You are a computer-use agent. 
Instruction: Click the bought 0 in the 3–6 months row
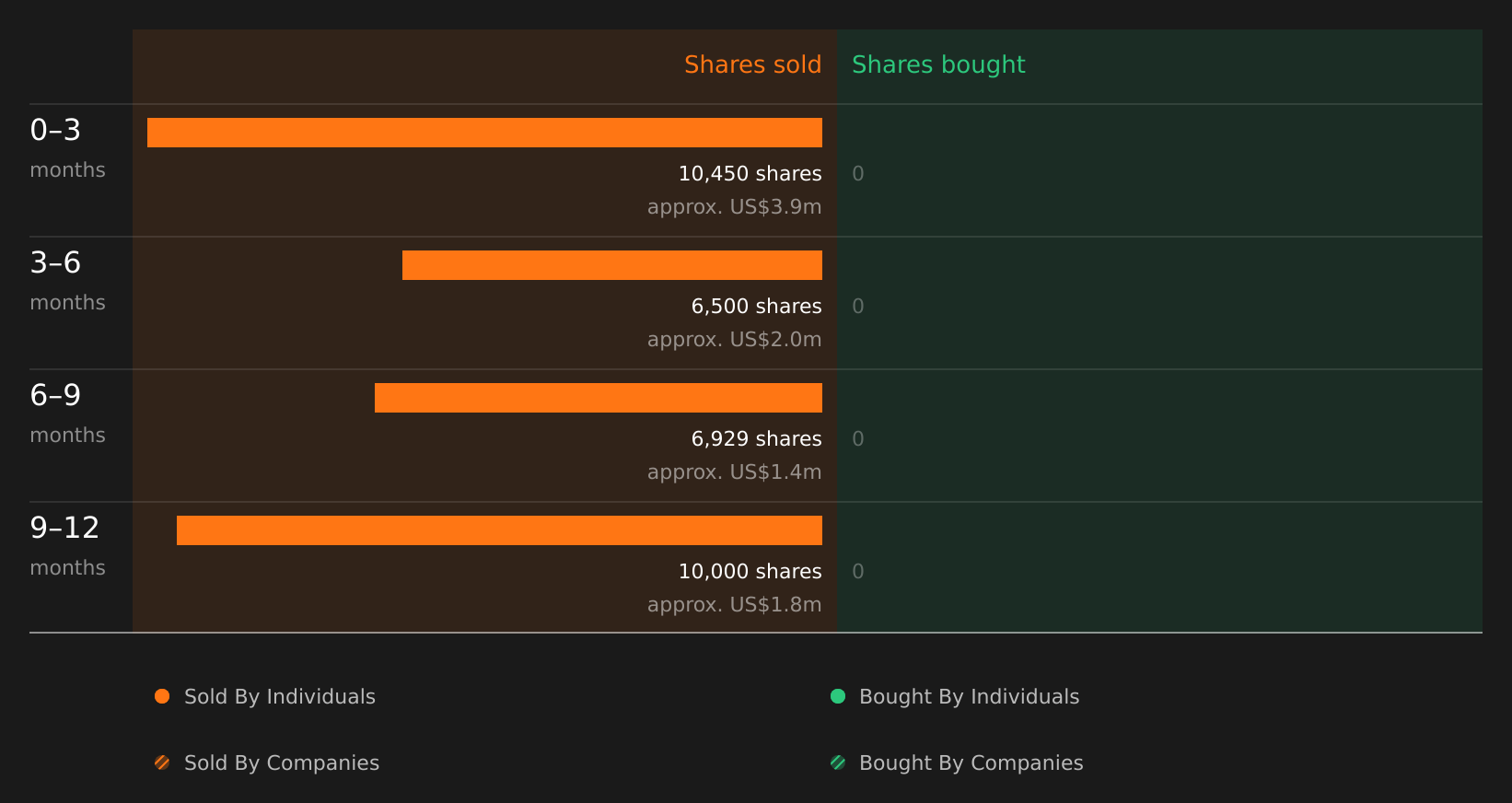point(858,307)
